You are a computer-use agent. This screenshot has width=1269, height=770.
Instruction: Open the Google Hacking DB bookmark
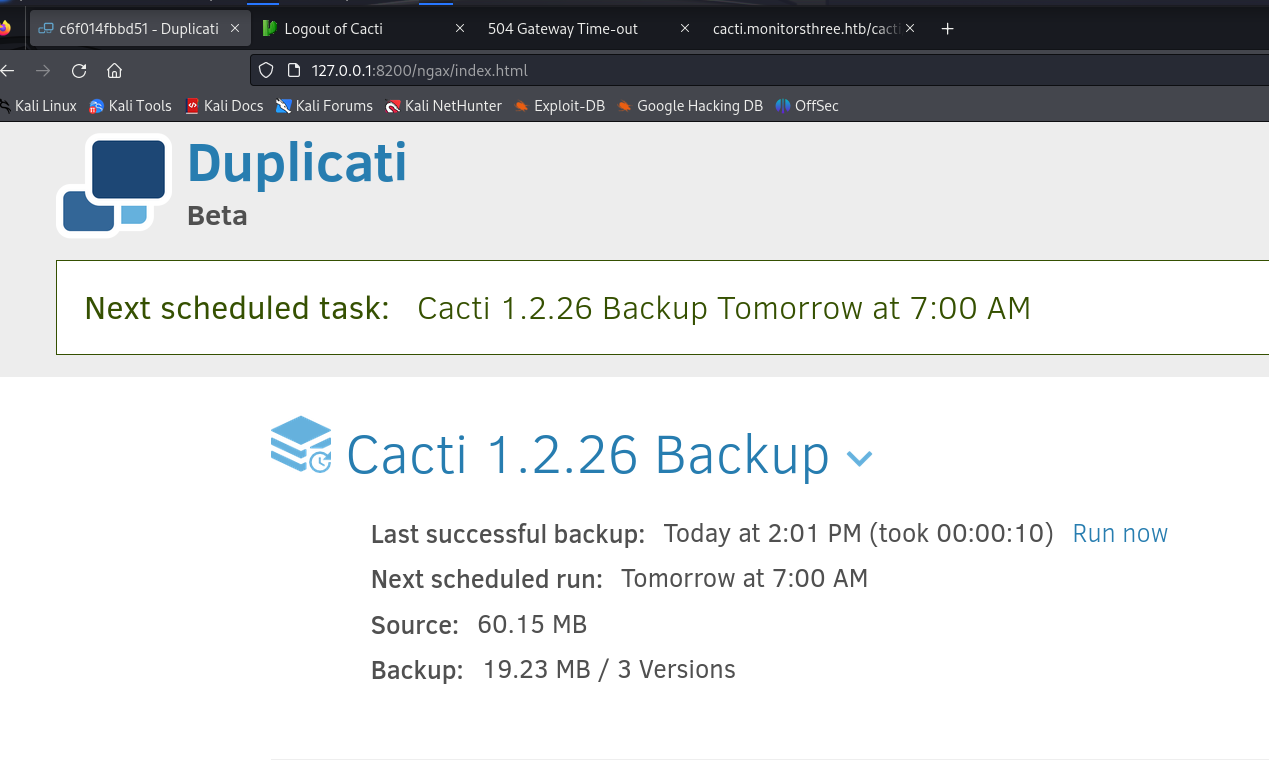click(690, 106)
